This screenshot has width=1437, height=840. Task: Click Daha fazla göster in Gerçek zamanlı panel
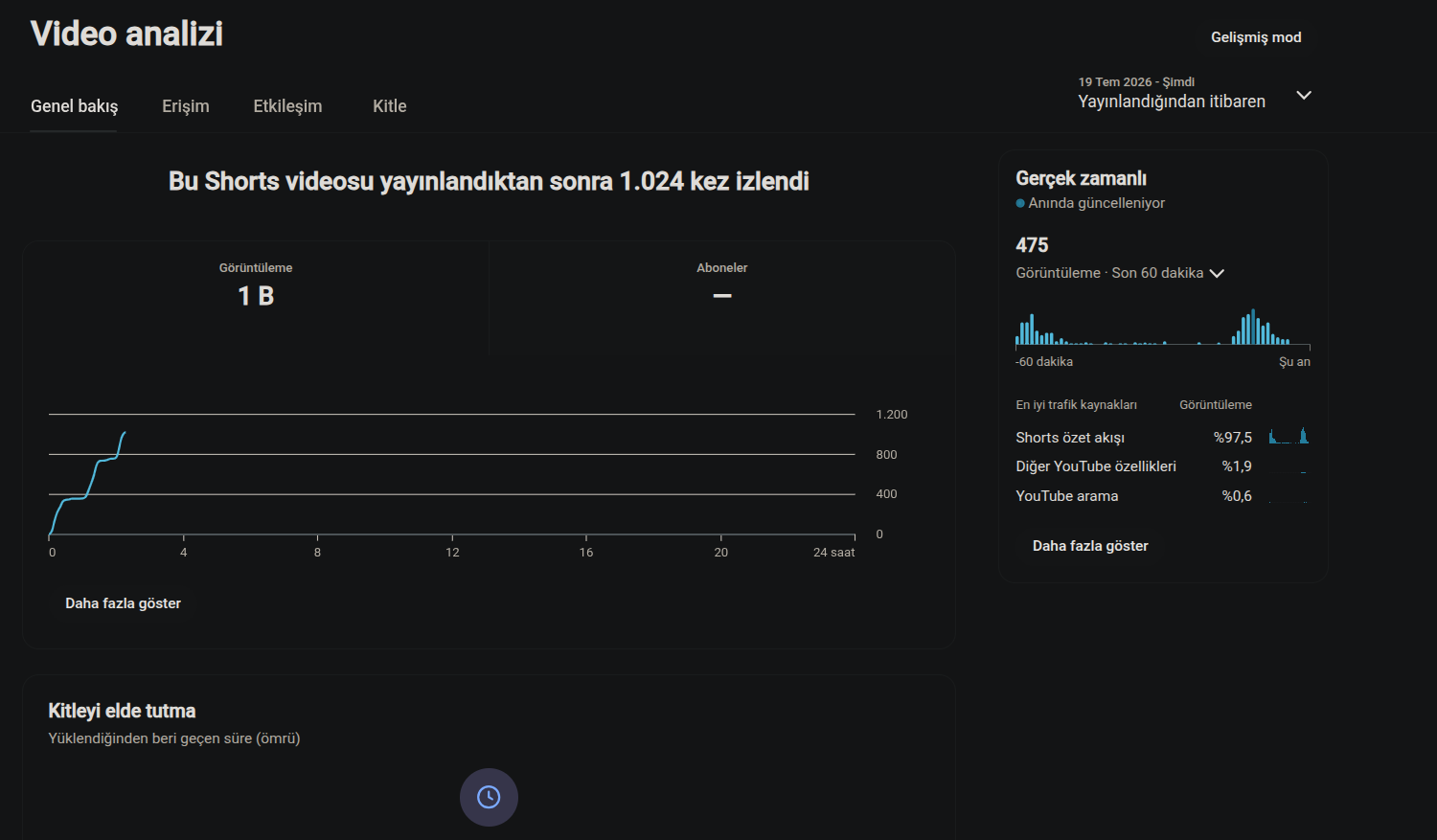pos(1090,546)
